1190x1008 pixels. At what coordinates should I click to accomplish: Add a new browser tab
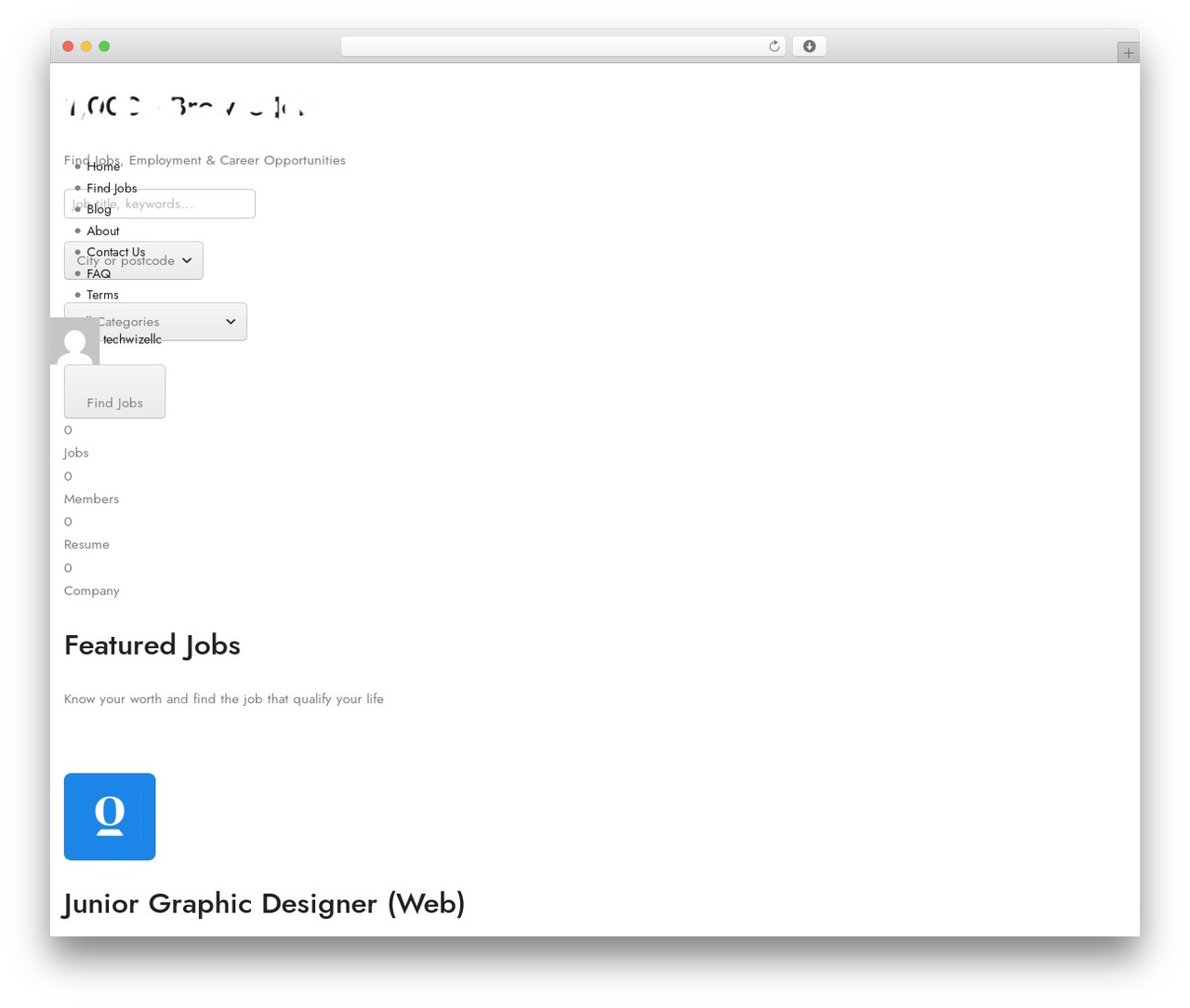point(1128,53)
